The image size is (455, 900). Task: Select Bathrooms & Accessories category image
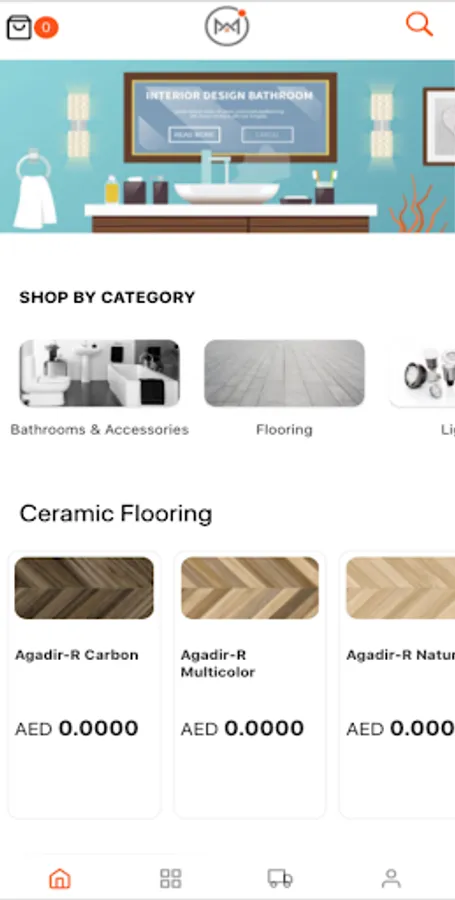click(x=100, y=373)
